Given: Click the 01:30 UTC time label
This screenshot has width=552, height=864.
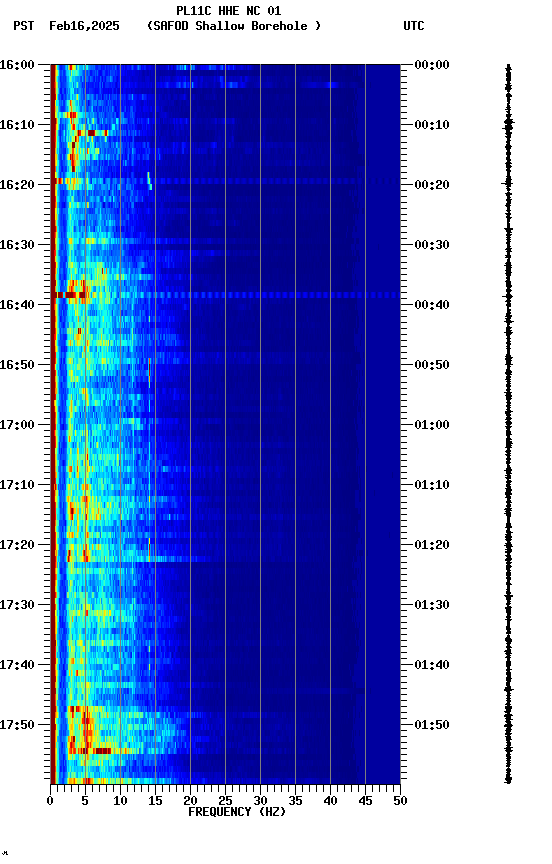Looking at the screenshot, I should tap(432, 606).
